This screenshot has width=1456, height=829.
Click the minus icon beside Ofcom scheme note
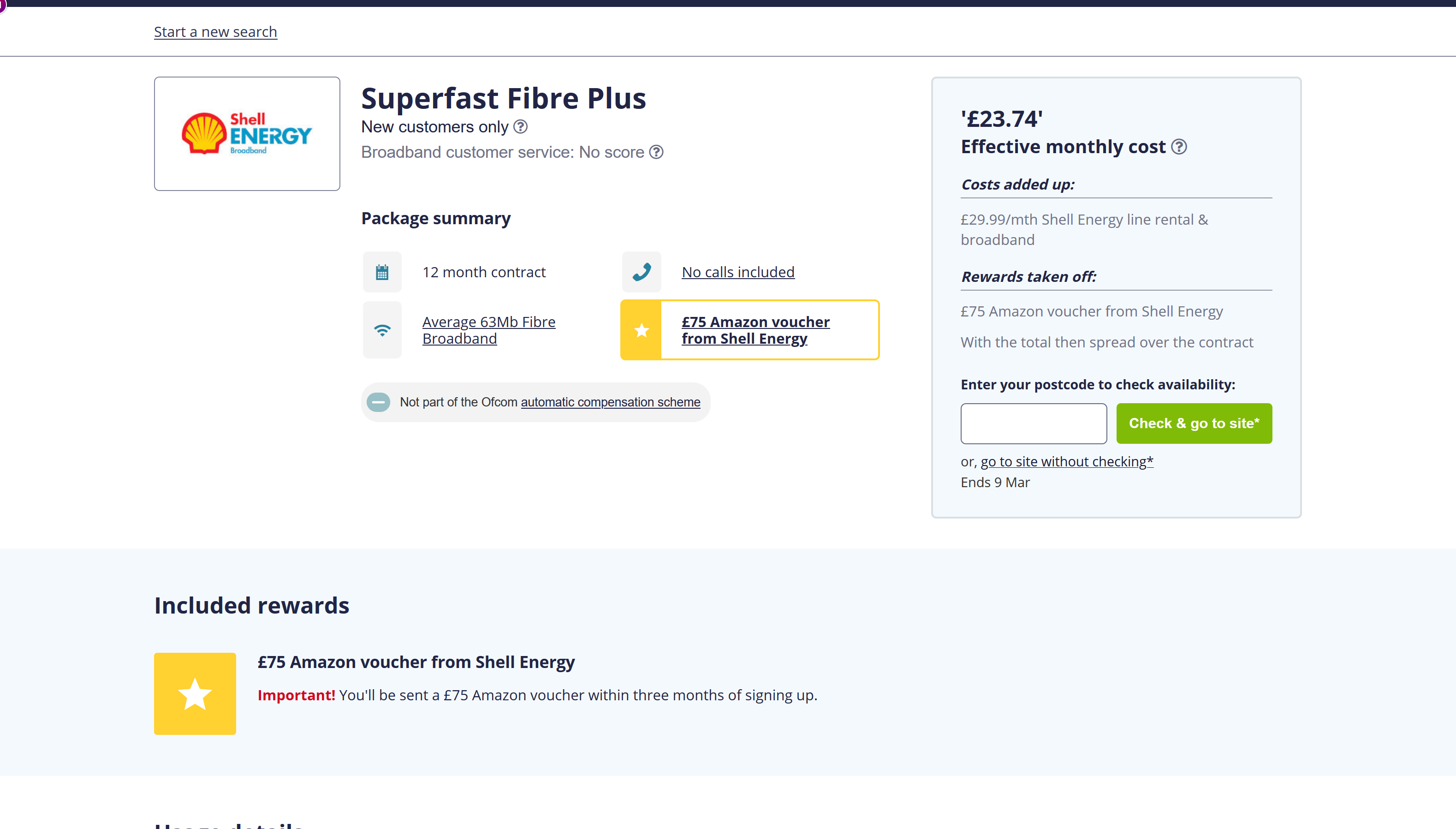[379, 403]
